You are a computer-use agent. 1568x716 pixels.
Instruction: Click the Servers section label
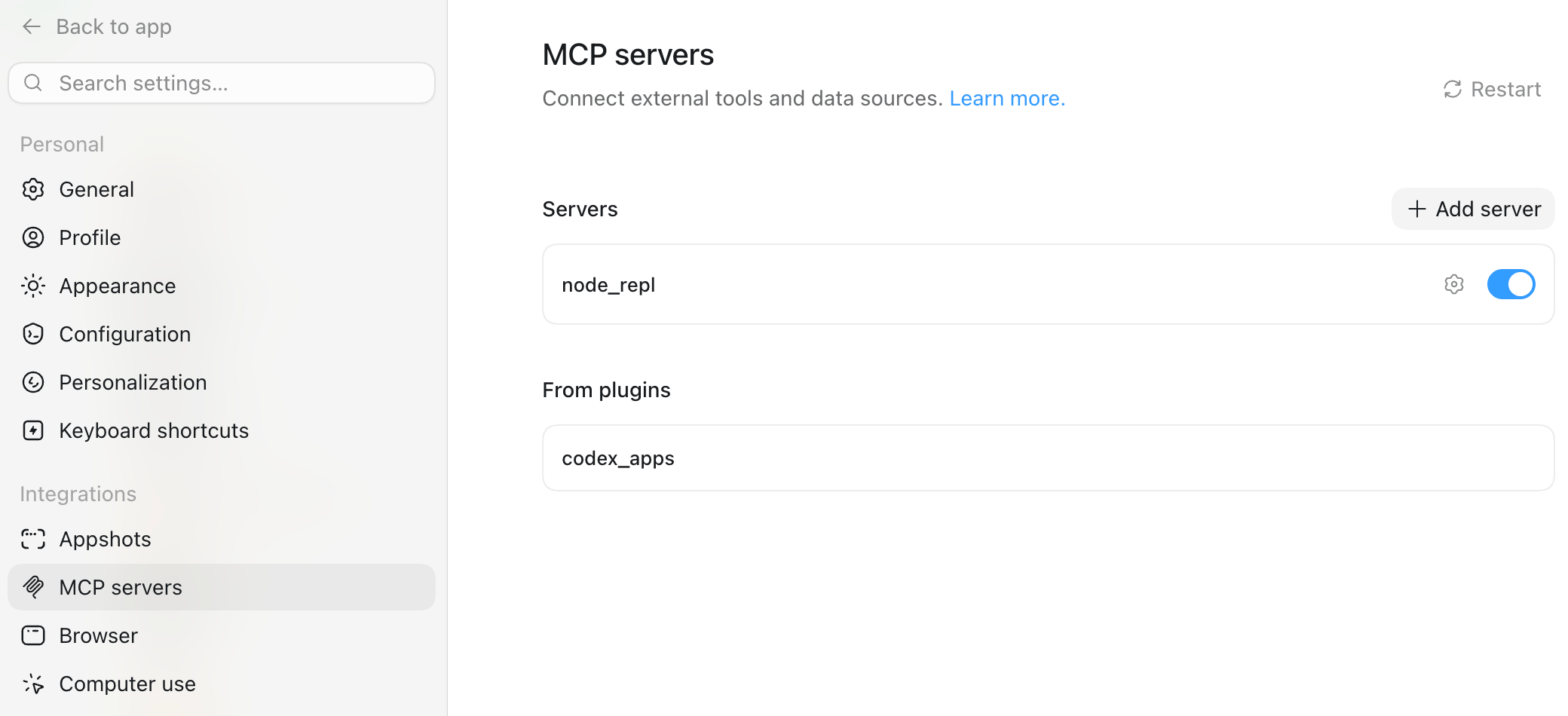580,210
